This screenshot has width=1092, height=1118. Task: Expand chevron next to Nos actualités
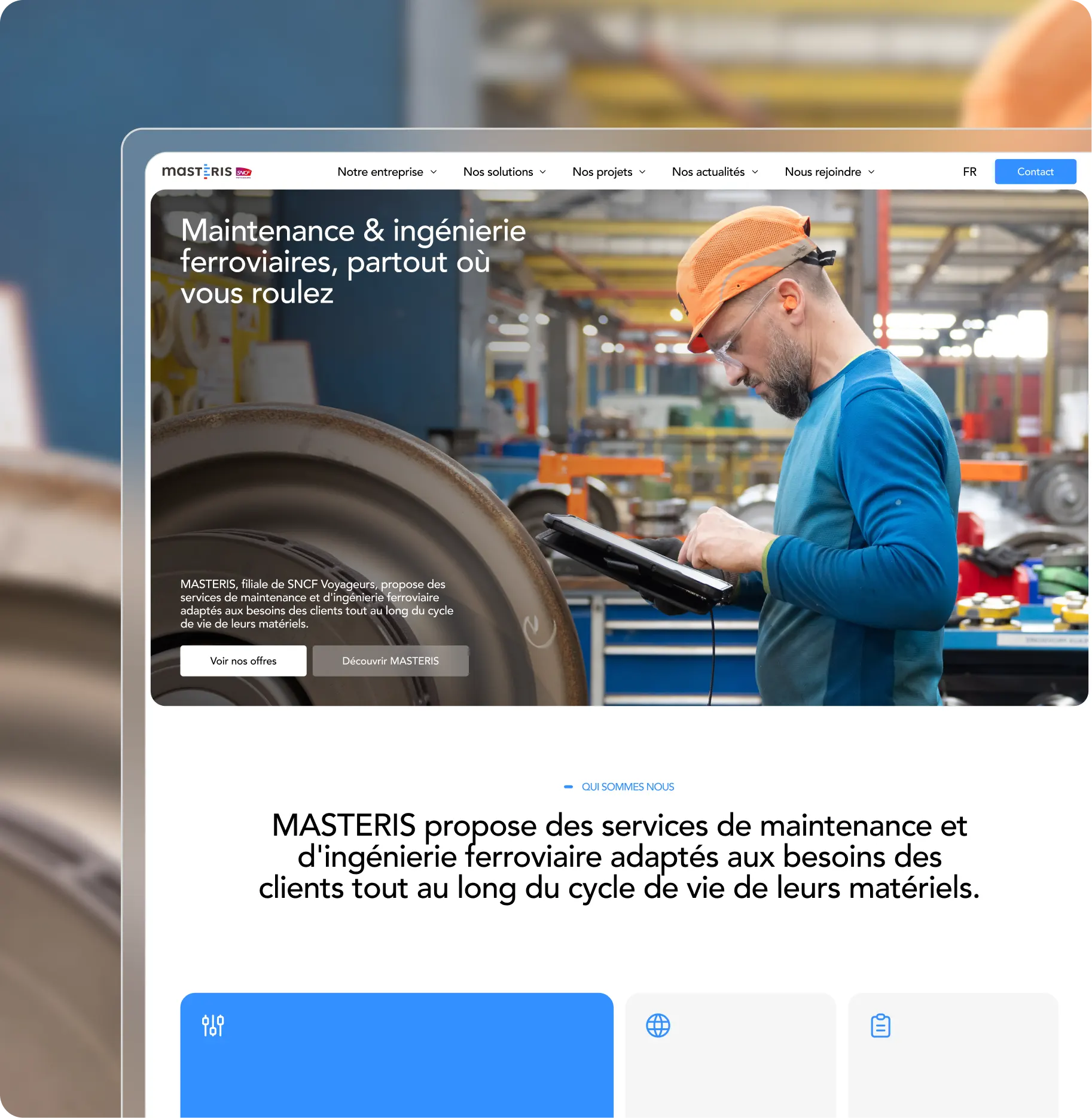coord(755,172)
